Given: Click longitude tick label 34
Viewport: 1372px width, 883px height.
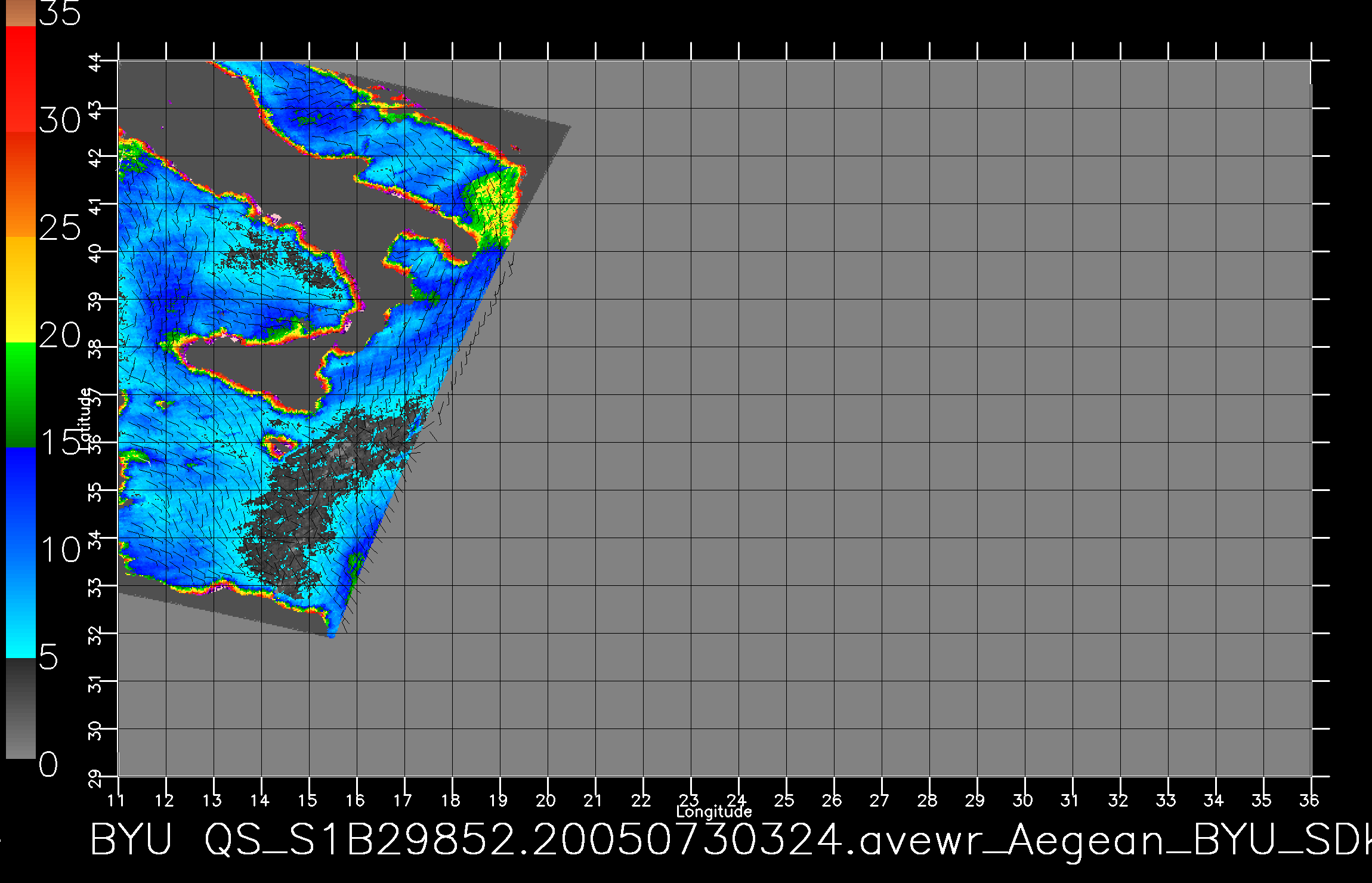Looking at the screenshot, I should (1214, 800).
